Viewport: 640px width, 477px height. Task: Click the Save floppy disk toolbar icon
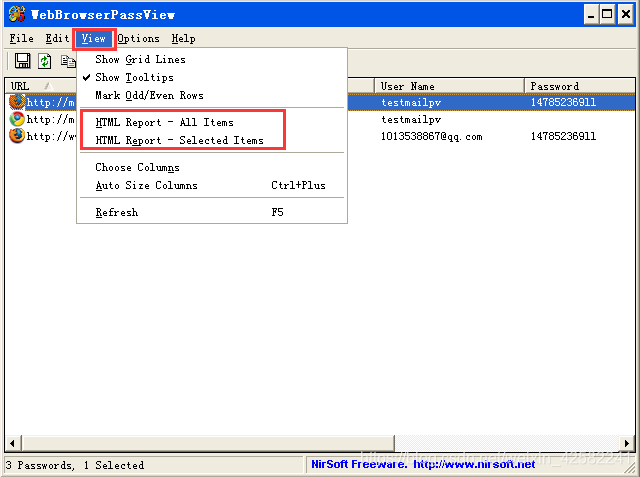pos(22,61)
